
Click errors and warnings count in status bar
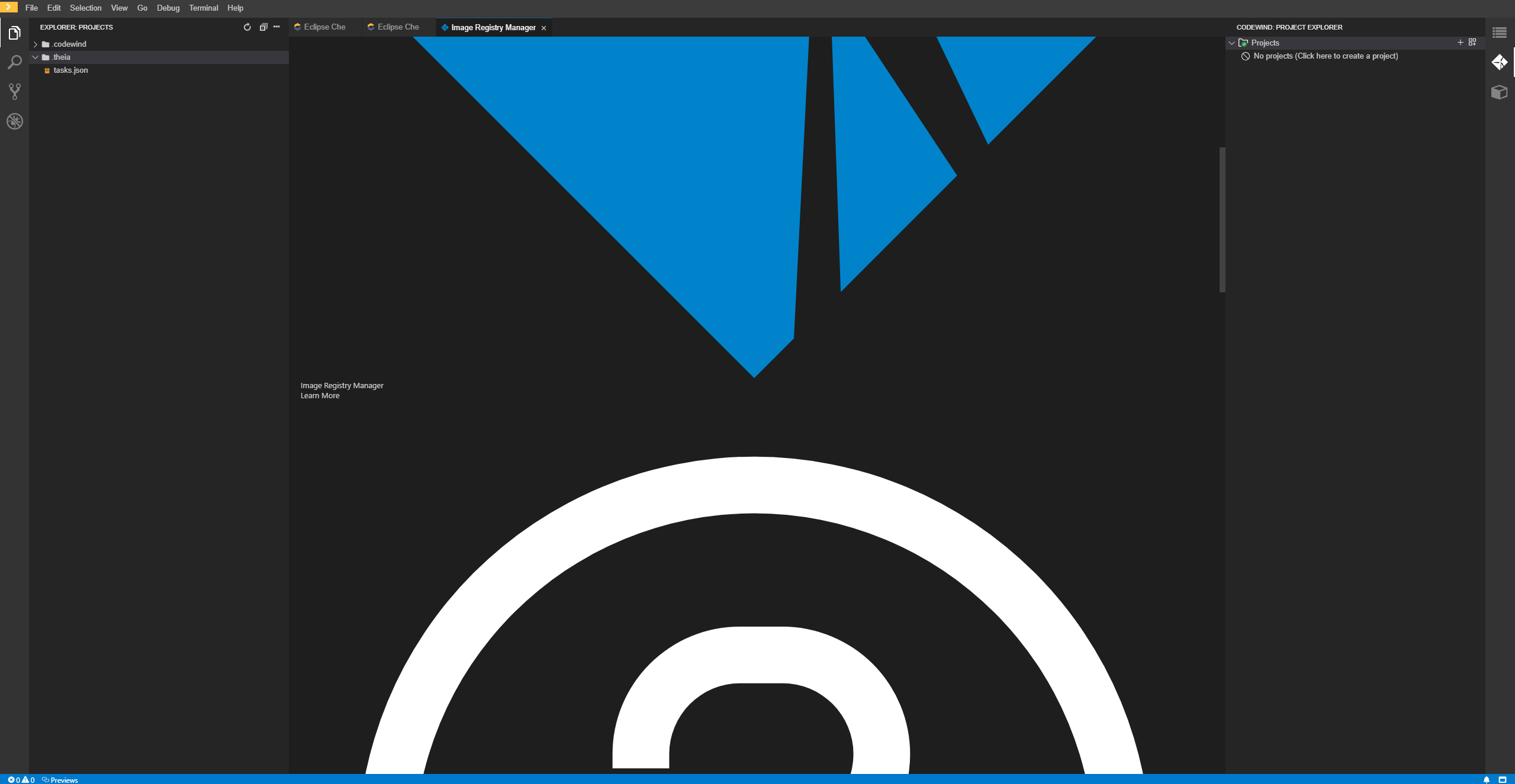tap(21, 779)
